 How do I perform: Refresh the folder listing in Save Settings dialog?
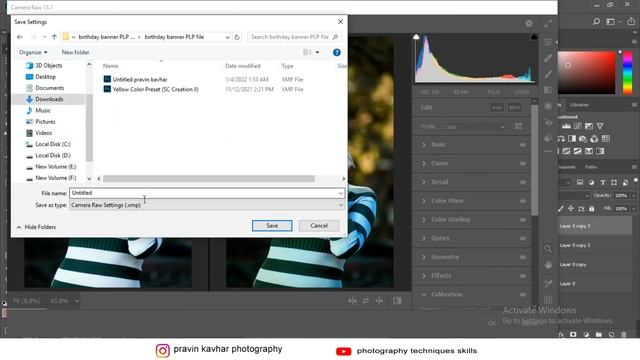(237, 37)
